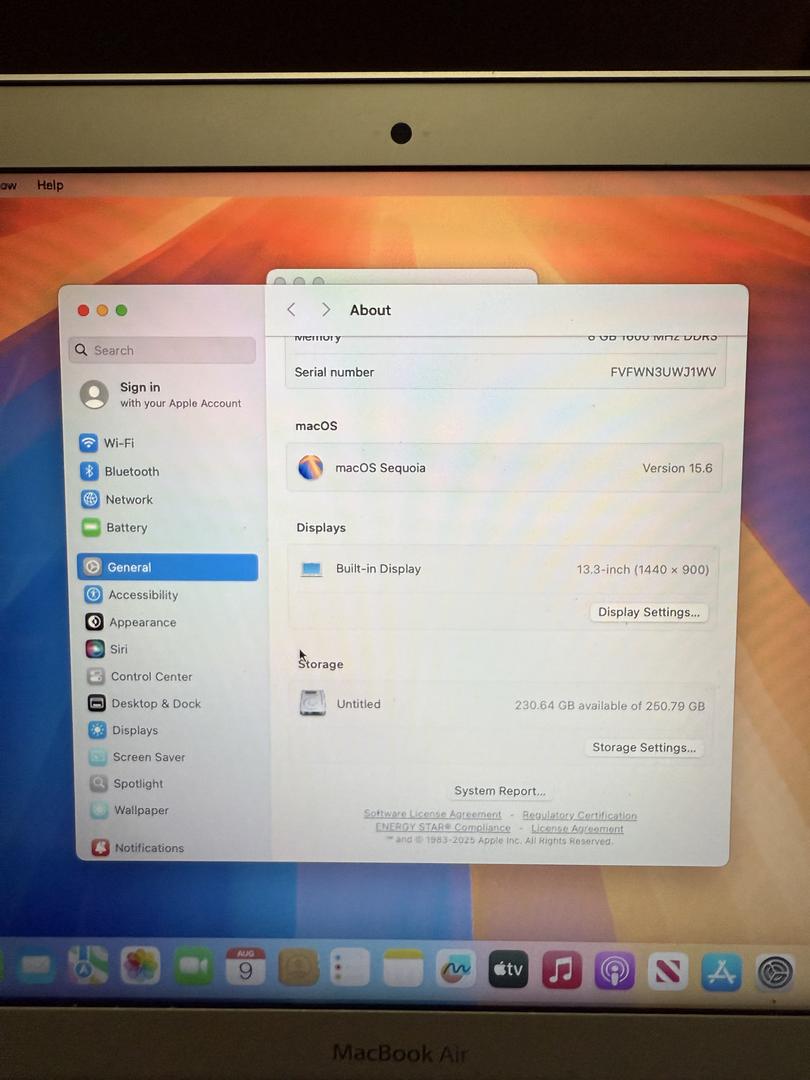This screenshot has height=1080, width=810.
Task: Open the ENERGY STAR Compliance link
Action: point(443,827)
